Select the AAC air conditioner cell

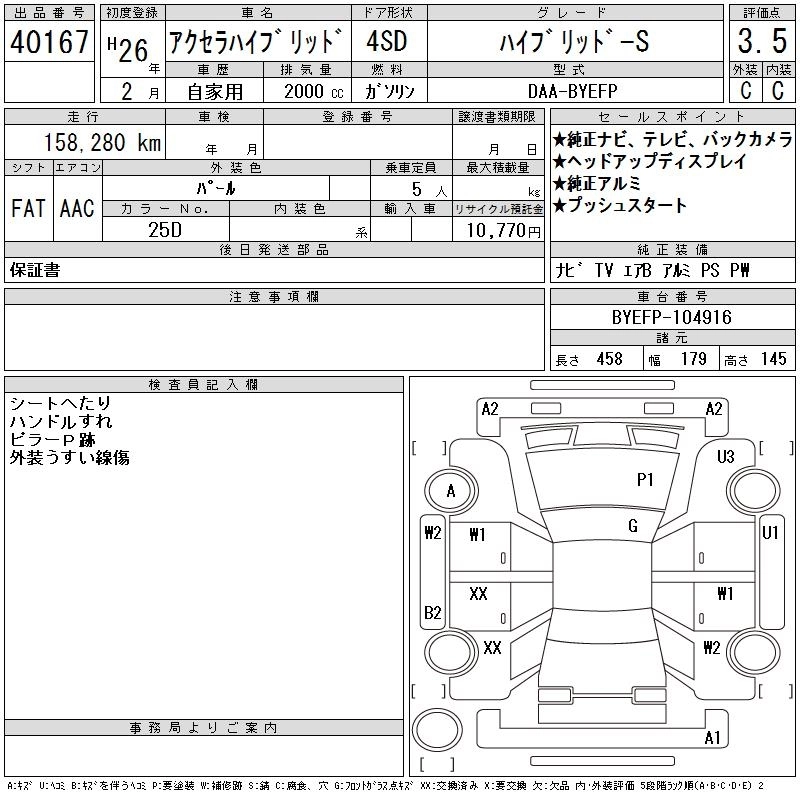77,208
